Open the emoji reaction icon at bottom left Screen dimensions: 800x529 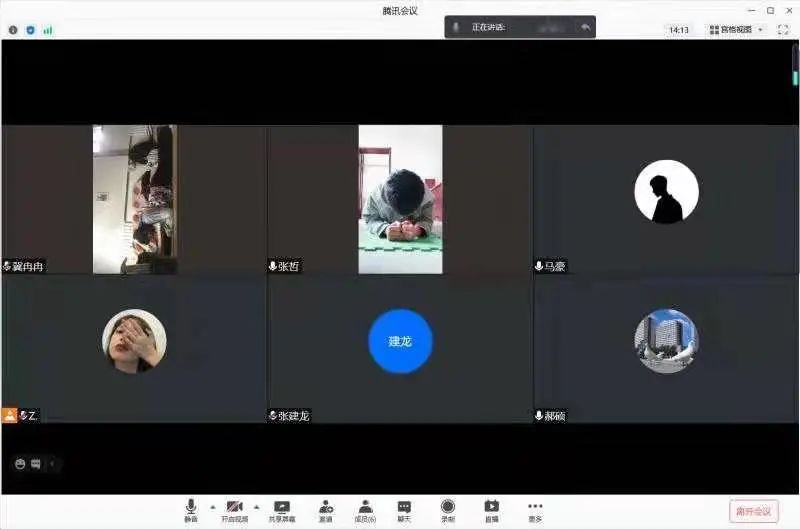coord(20,464)
